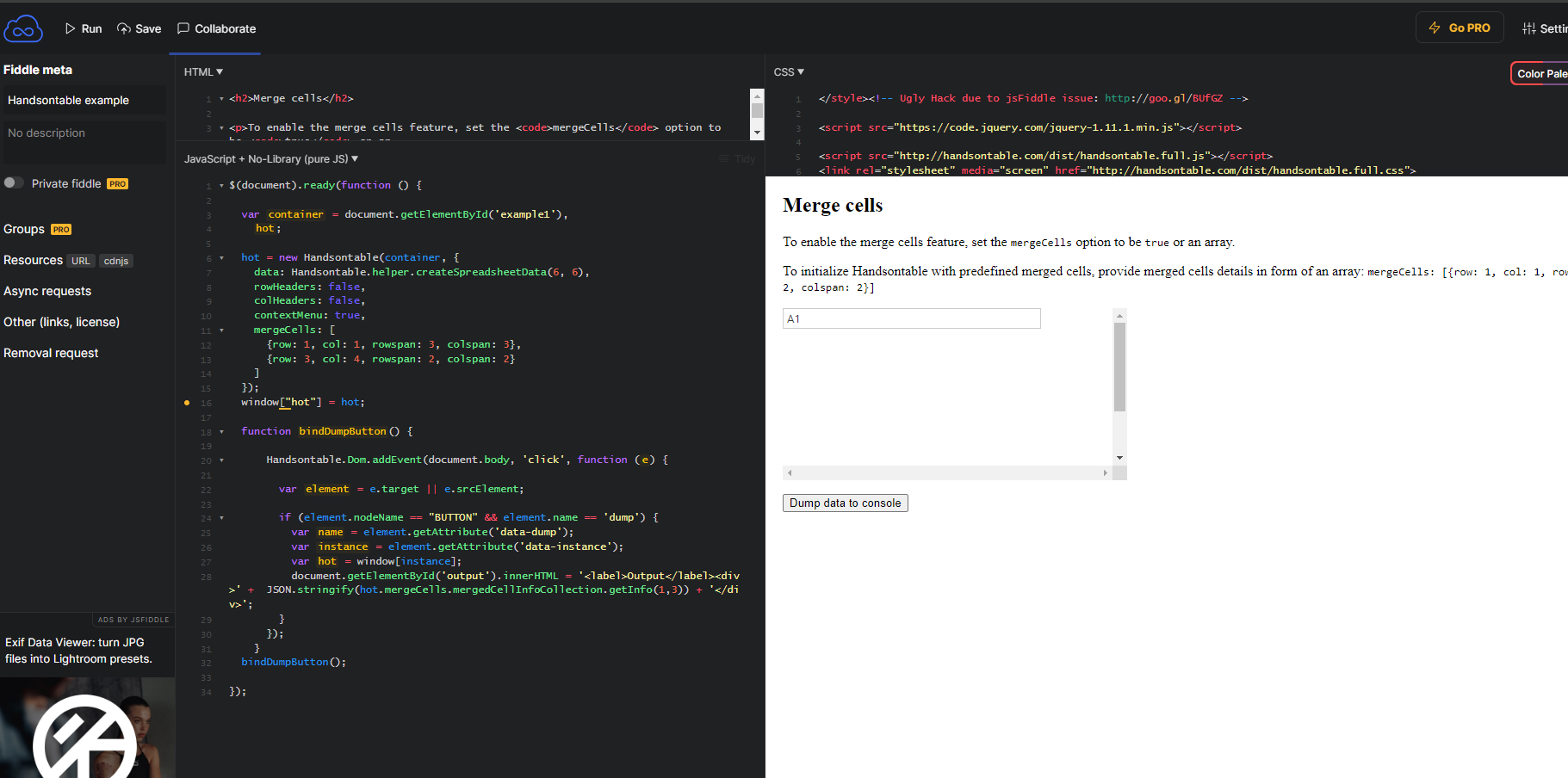Fold the mergeCells array at line 11
The image size is (1568, 778).
pos(221,330)
